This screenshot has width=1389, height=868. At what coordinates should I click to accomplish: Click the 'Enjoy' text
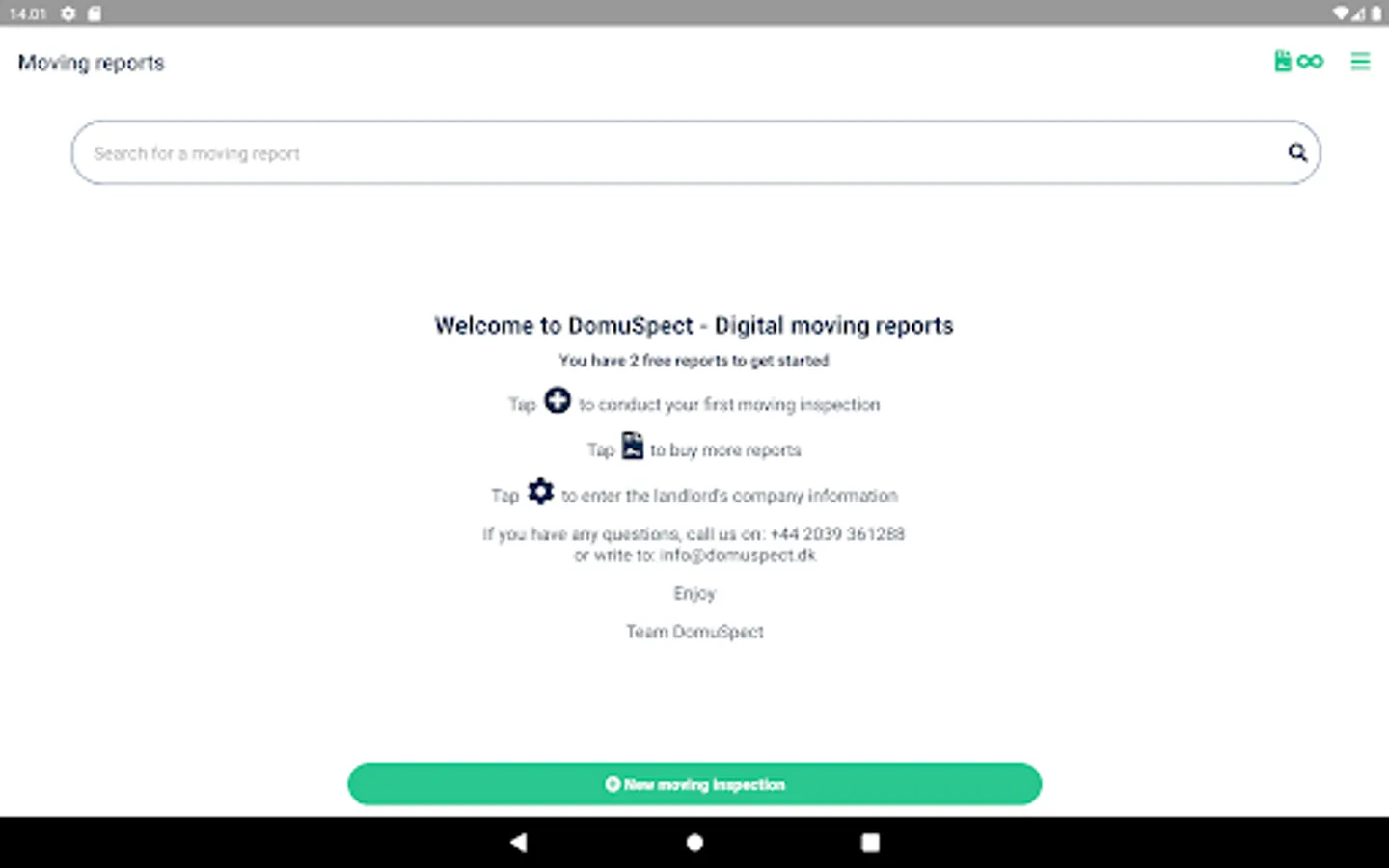[694, 594]
